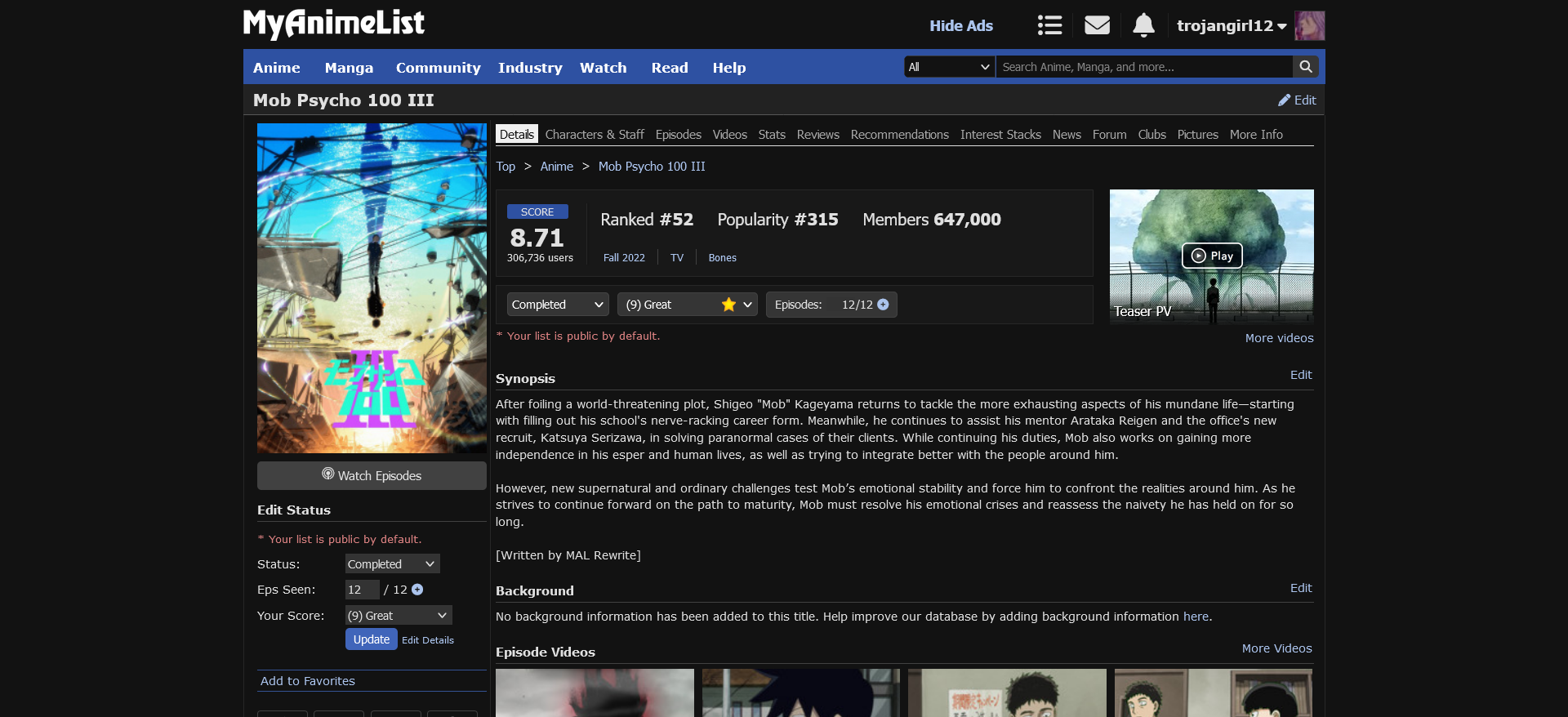Screen dimensions: 1568x717
Task: Click the Mob Psycho 100 III poster image
Action: pyautogui.click(x=372, y=288)
